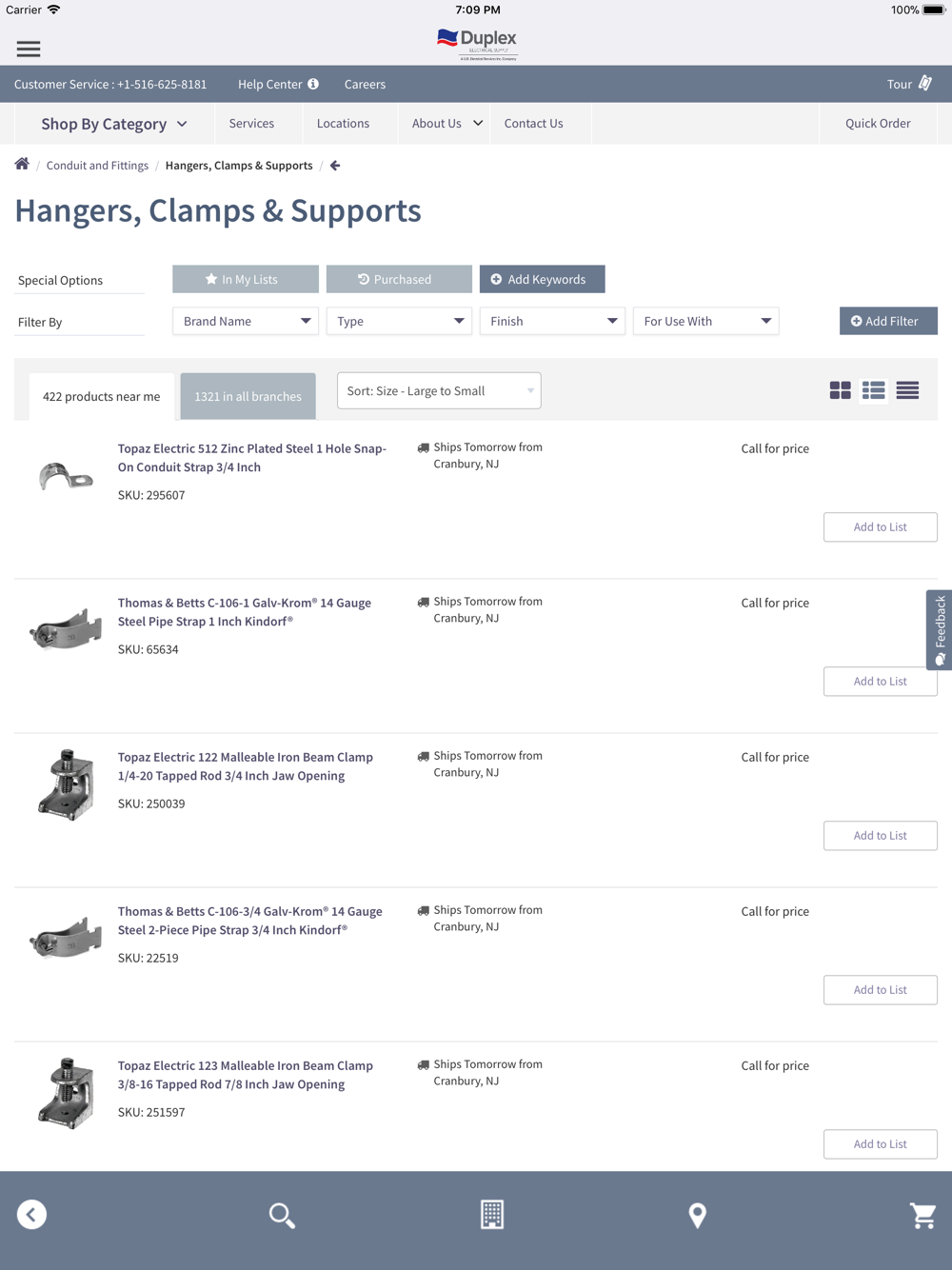Expand the Brand Name filter dropdown
Viewport: 952px width, 1270px height.
(x=246, y=321)
